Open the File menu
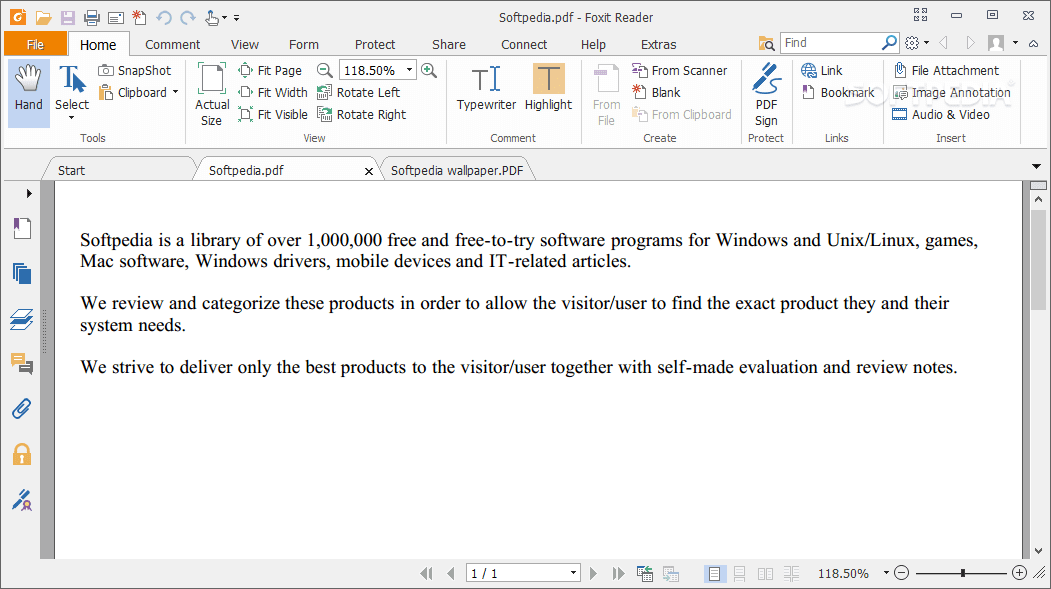Image resolution: width=1051 pixels, height=589 pixels. pos(36,44)
